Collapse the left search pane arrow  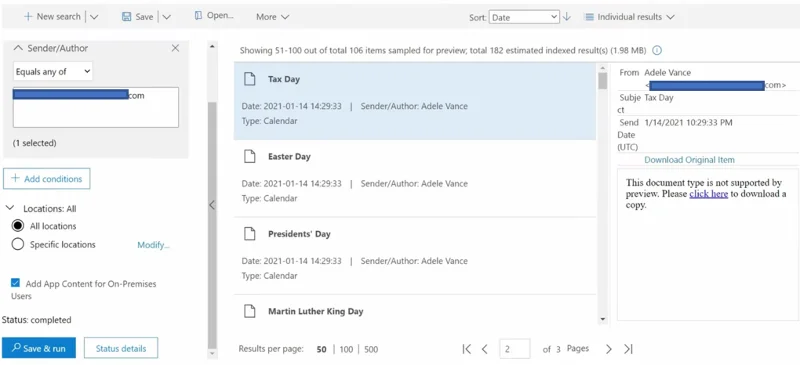click(x=212, y=205)
